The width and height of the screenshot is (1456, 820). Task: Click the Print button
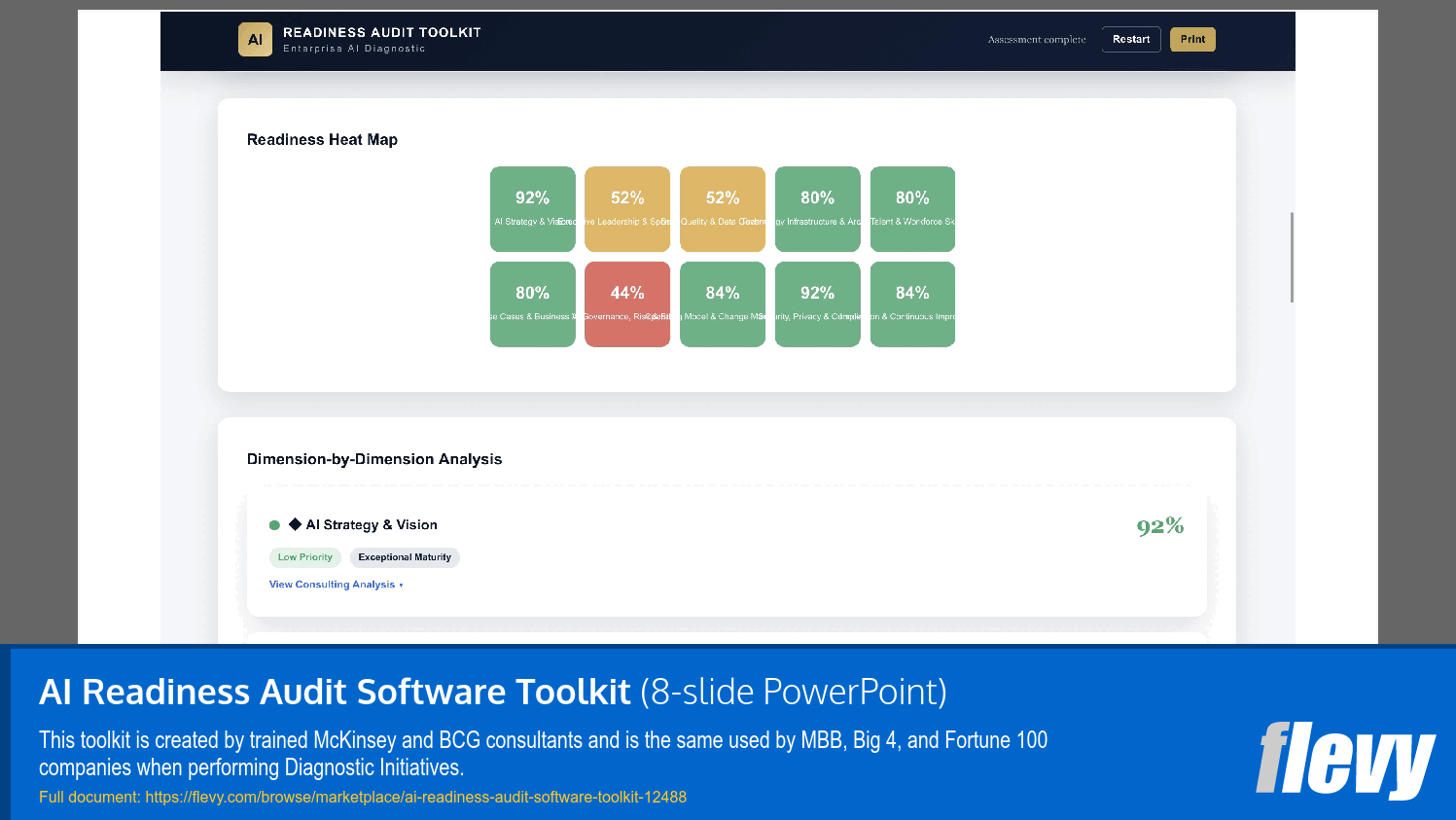pyautogui.click(x=1192, y=40)
